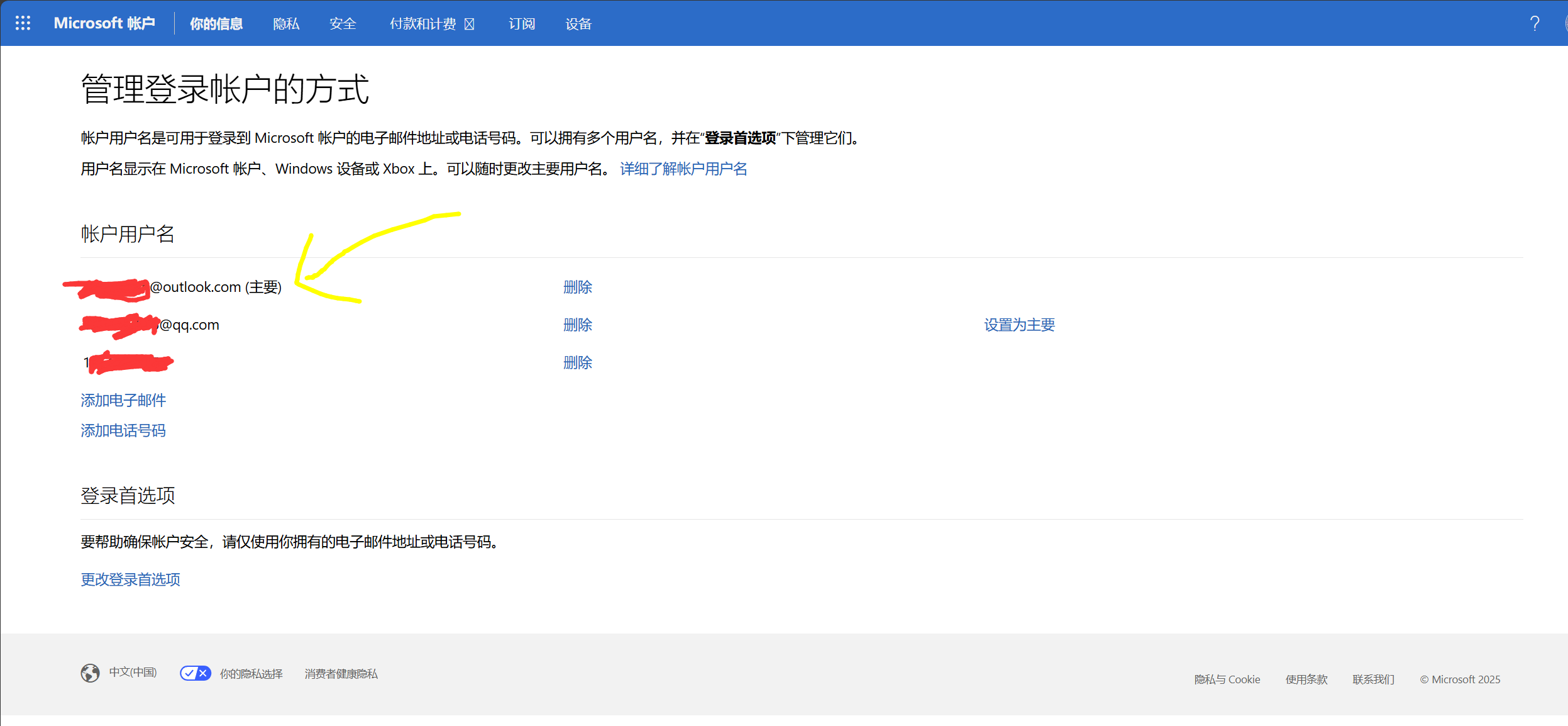The height and width of the screenshot is (726, 1568).
Task: Click the @qq.com username text
Action: [189, 325]
